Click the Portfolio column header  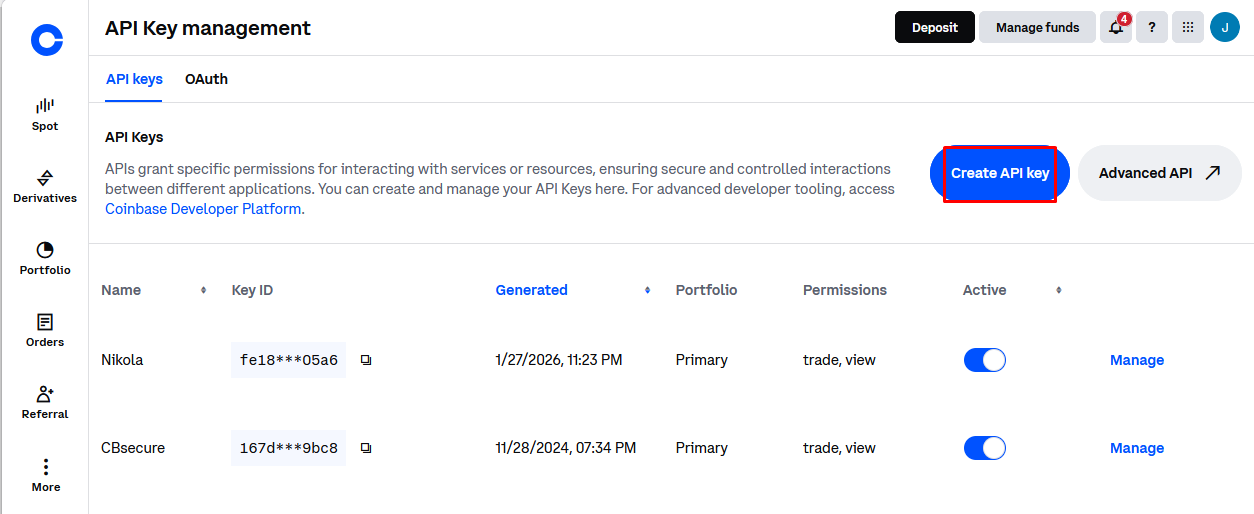706,290
